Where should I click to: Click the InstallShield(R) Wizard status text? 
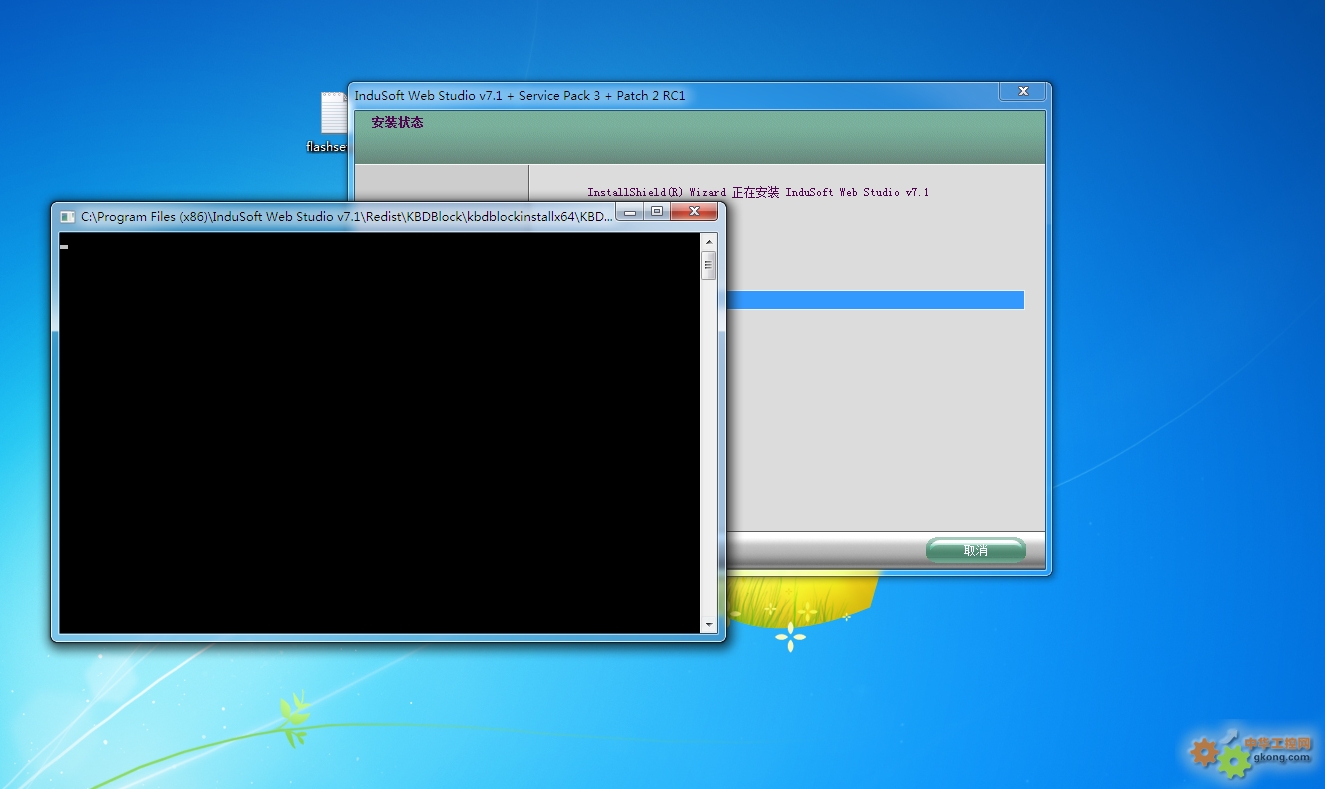click(758, 192)
